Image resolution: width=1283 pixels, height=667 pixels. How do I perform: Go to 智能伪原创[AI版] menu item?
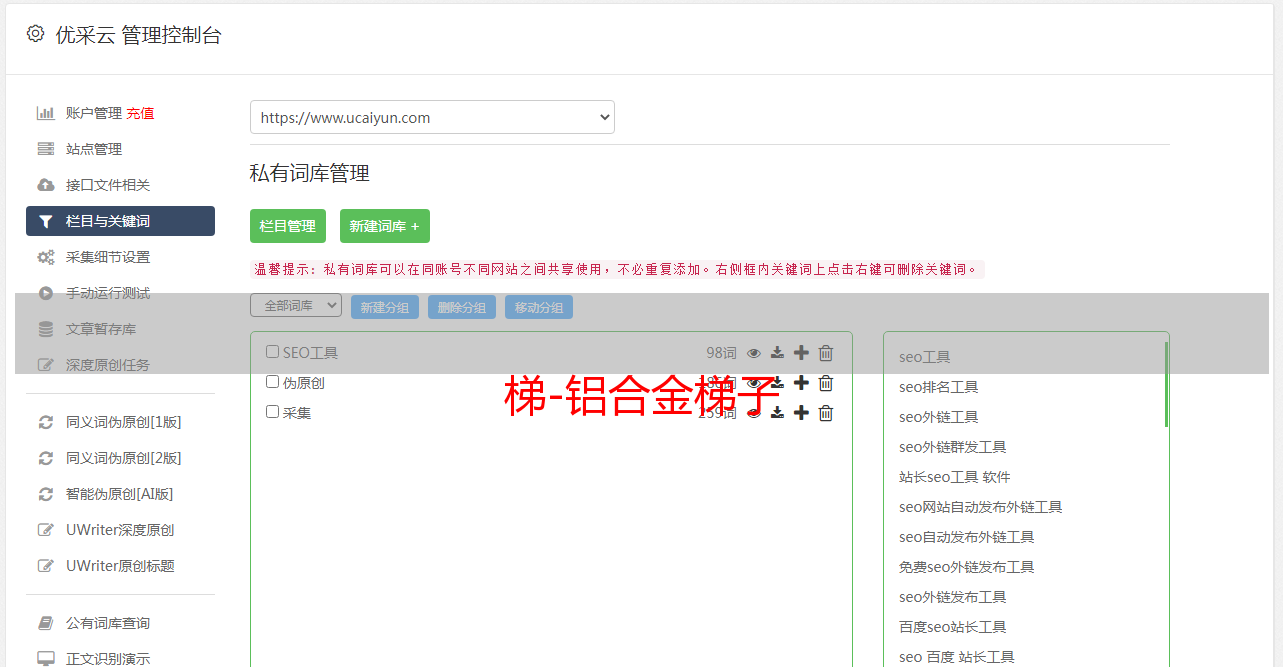point(120,494)
